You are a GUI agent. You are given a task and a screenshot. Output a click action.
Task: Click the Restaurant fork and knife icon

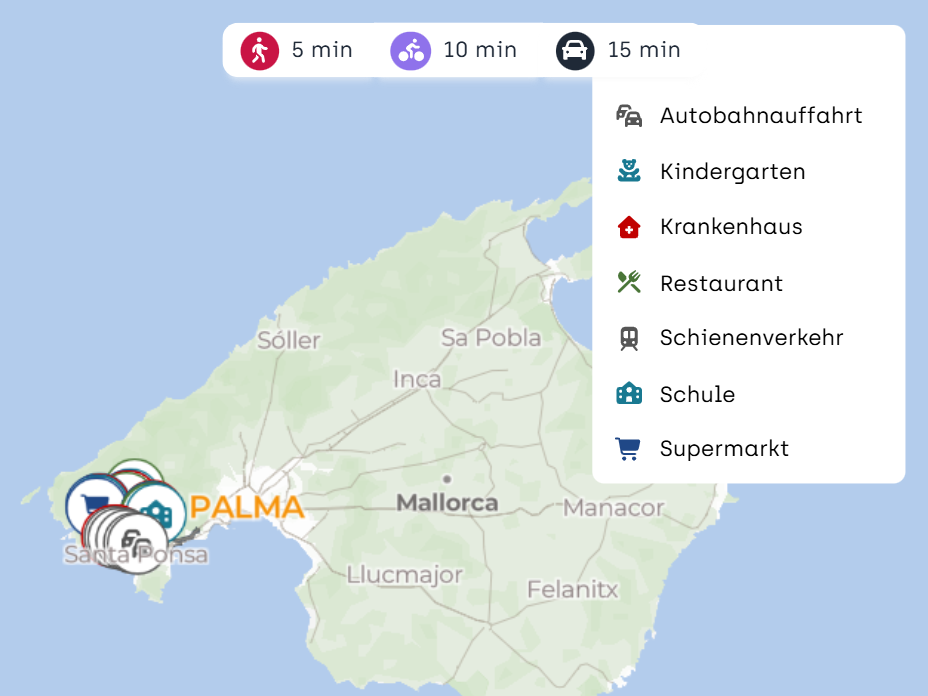tap(629, 283)
